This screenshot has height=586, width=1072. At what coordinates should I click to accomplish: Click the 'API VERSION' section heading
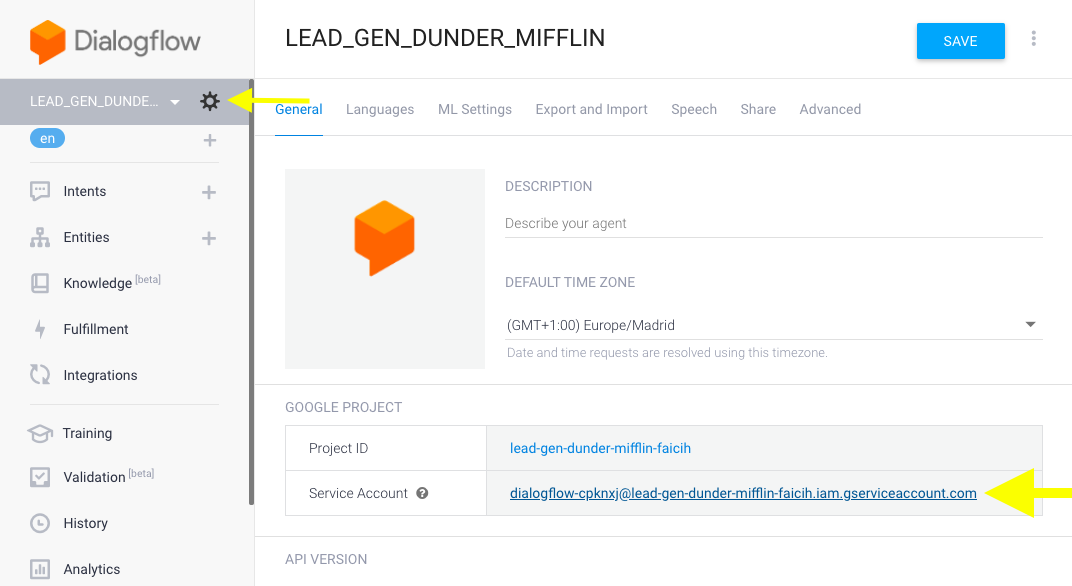326,559
